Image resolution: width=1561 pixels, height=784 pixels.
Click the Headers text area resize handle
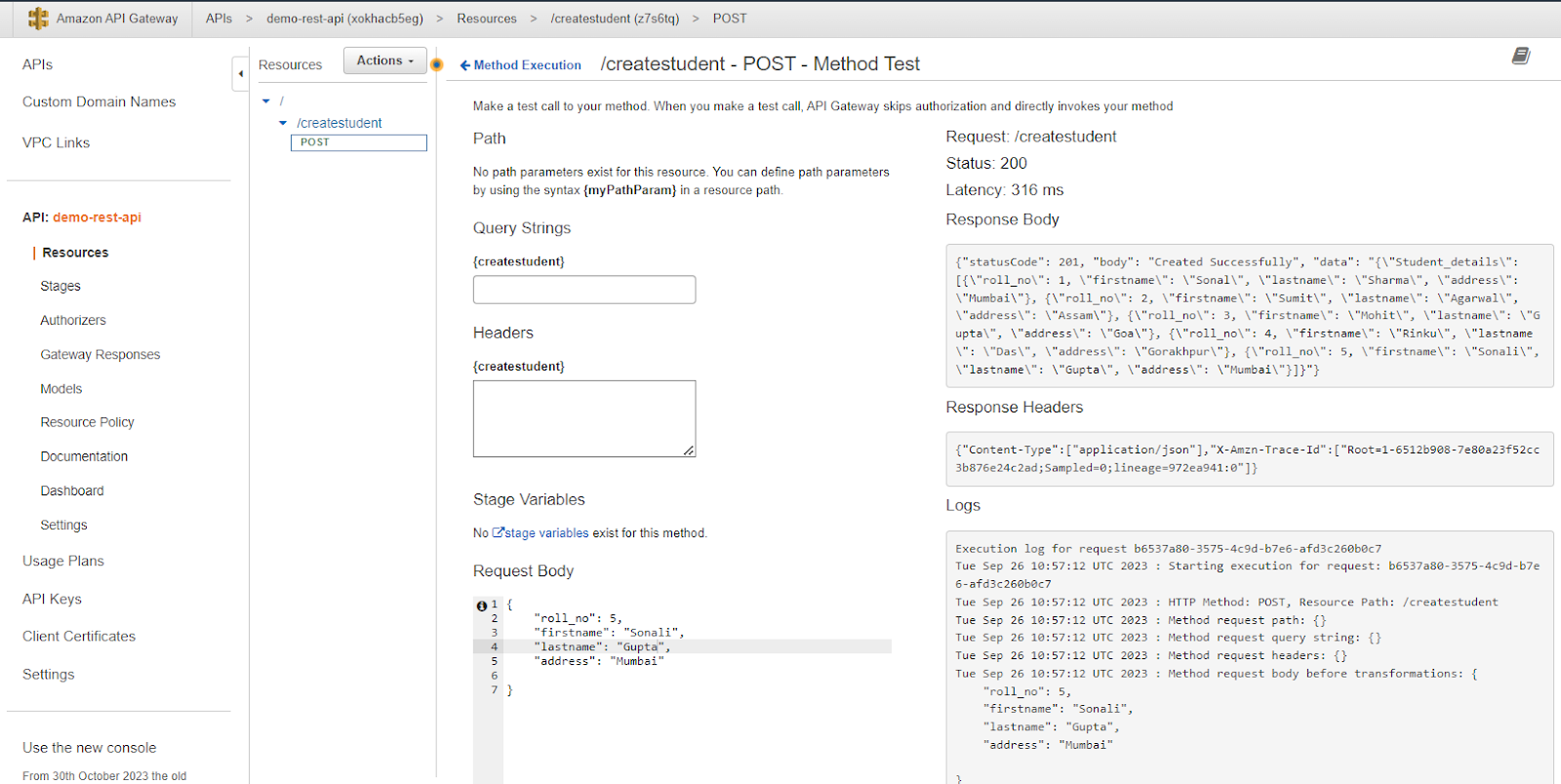(x=689, y=451)
